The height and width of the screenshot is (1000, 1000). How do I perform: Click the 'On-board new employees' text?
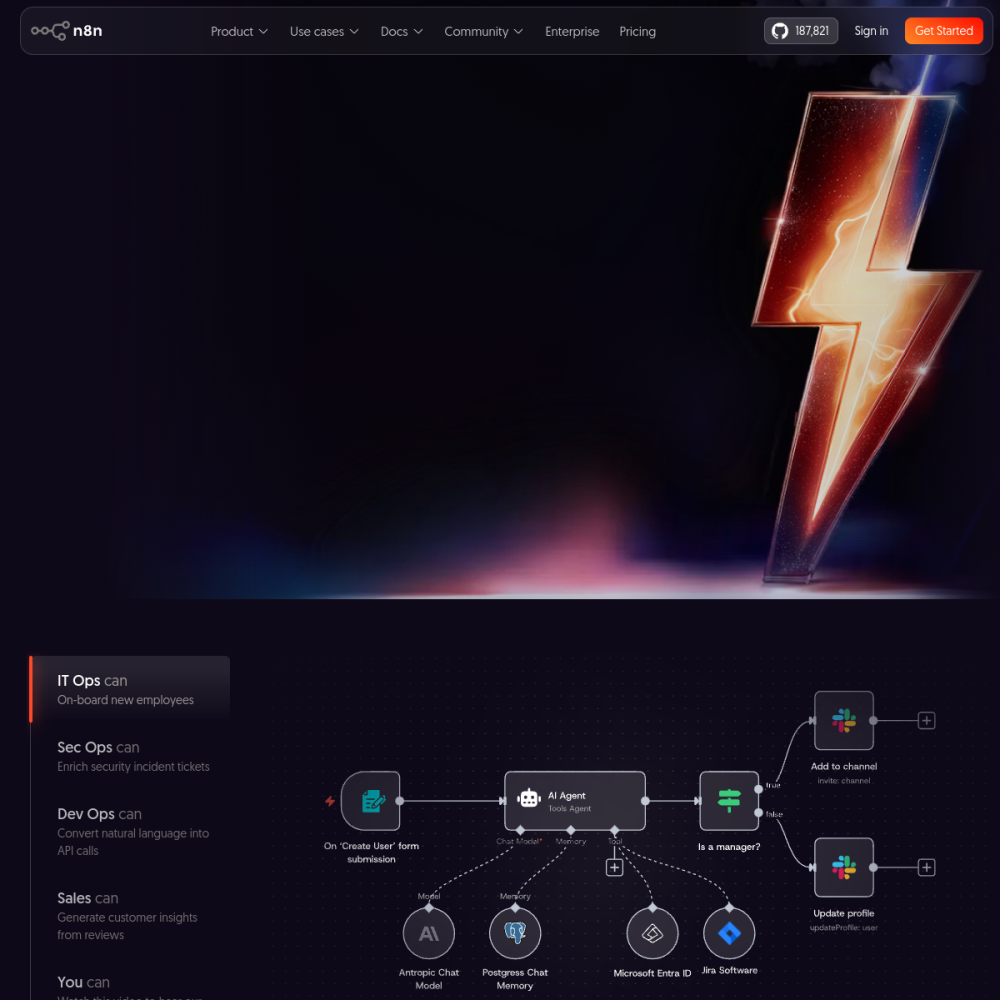pyautogui.click(x=126, y=700)
